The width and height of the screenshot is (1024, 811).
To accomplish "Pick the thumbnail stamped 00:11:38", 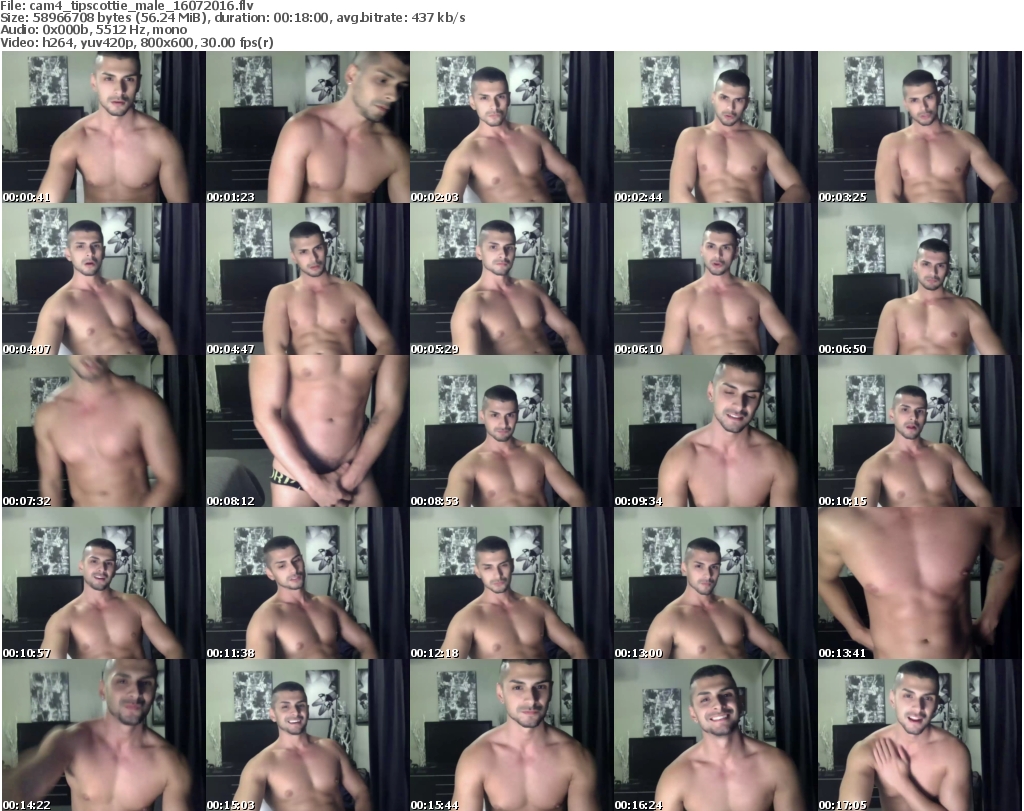I will (308, 583).
